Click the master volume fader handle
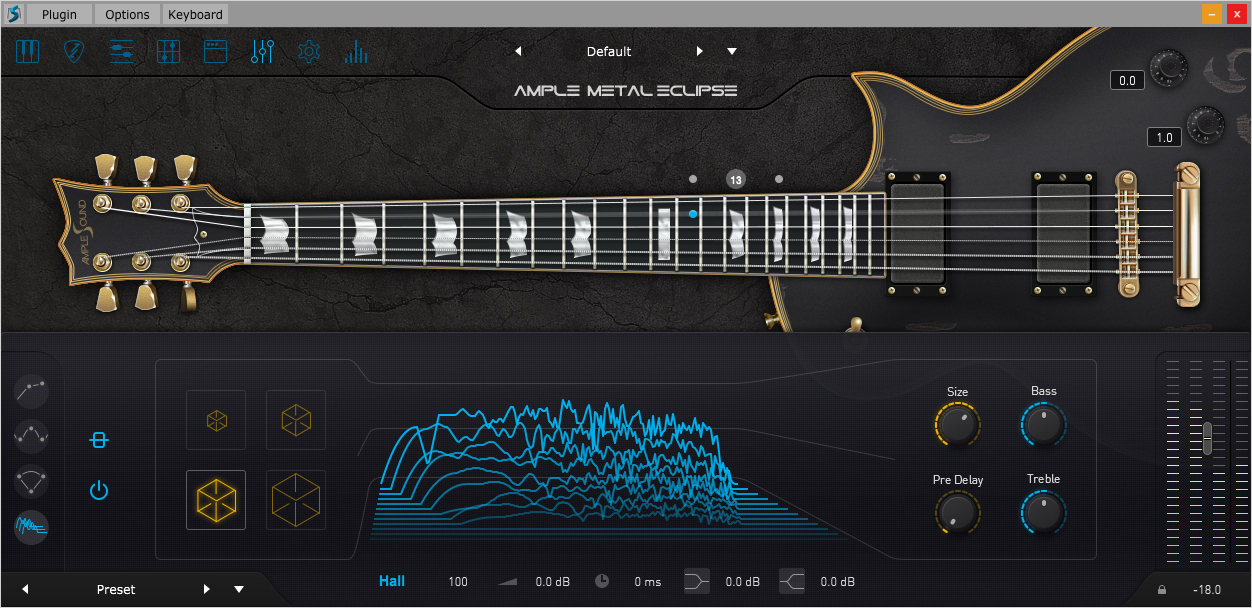1252x608 pixels. pyautogui.click(x=1208, y=438)
